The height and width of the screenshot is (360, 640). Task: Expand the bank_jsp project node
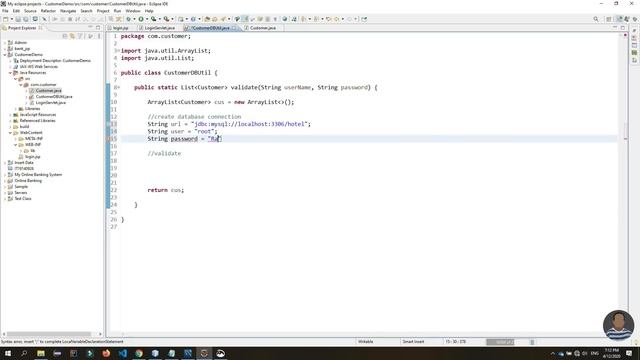coord(5,49)
